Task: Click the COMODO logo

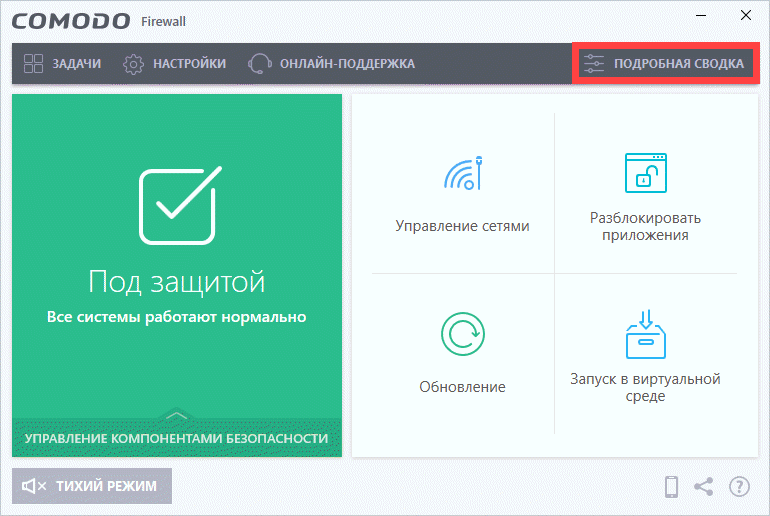Action: point(71,21)
